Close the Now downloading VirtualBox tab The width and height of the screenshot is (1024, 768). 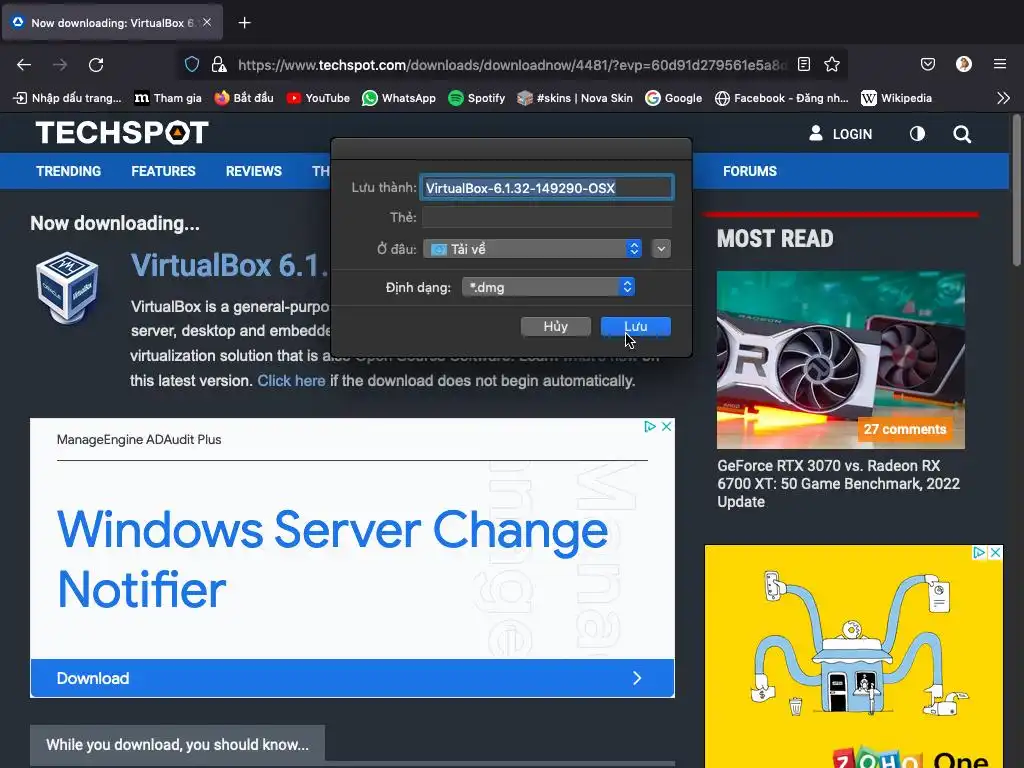coord(207,22)
